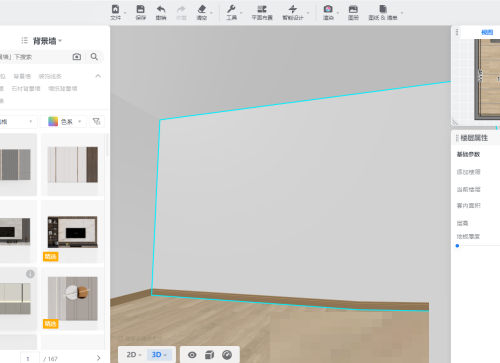Open the 背景墙 category dropdown
500x363 pixels.
(47, 41)
